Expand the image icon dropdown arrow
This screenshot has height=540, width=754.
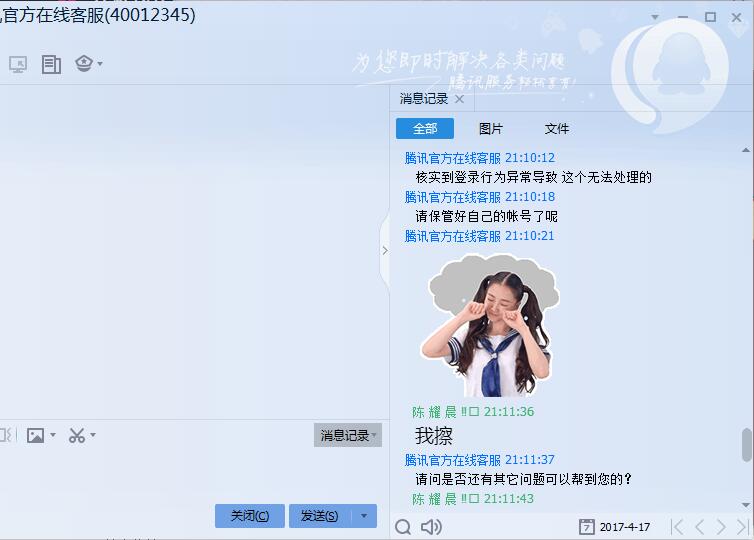pyautogui.click(x=53, y=435)
